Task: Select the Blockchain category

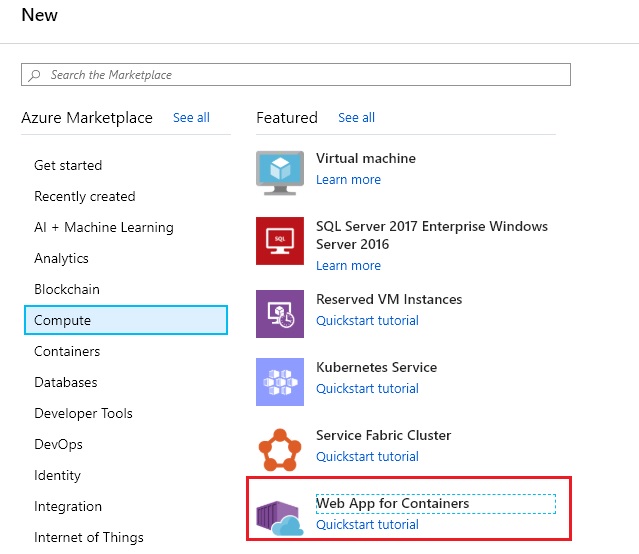Action: (67, 289)
